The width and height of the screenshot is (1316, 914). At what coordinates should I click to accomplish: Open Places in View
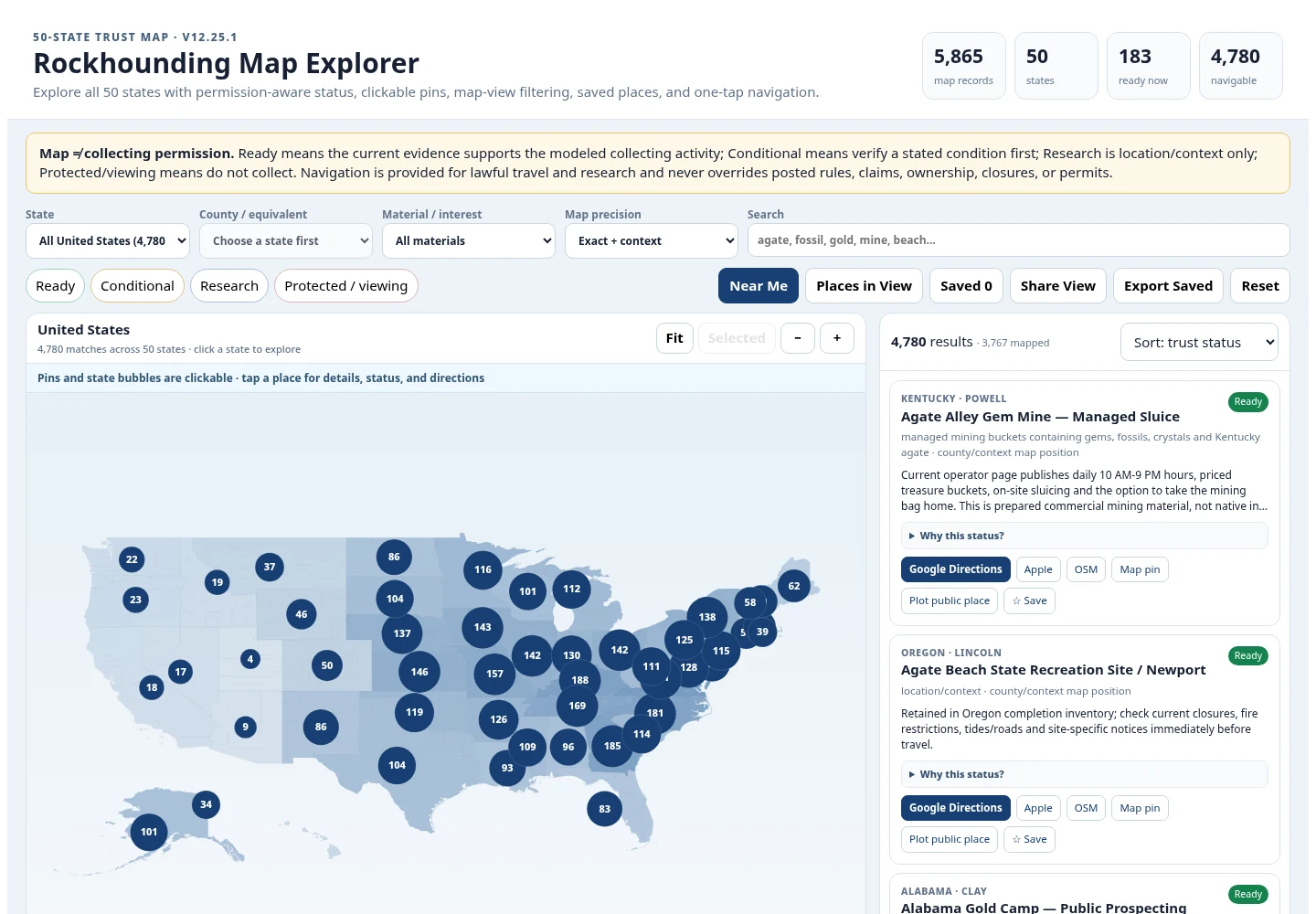[864, 286]
